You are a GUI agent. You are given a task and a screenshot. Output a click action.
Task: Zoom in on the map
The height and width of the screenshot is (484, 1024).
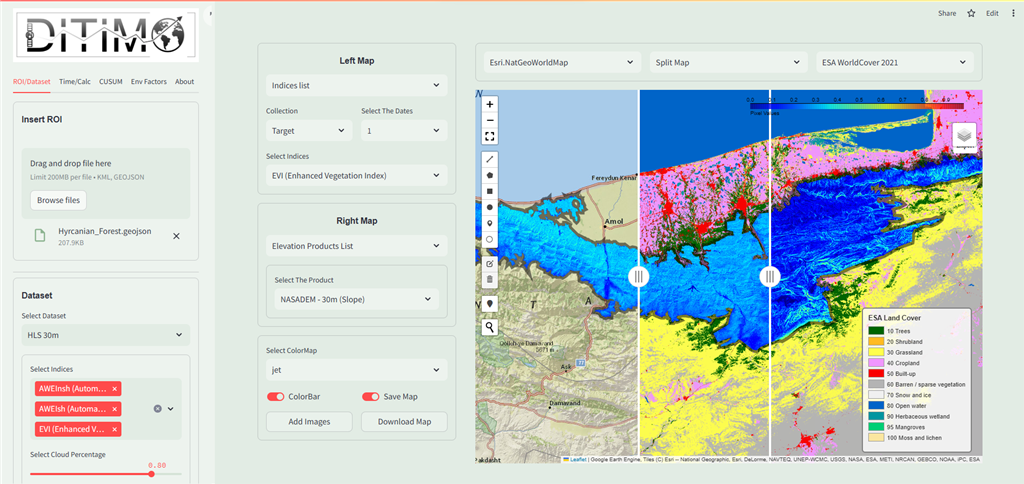489,103
